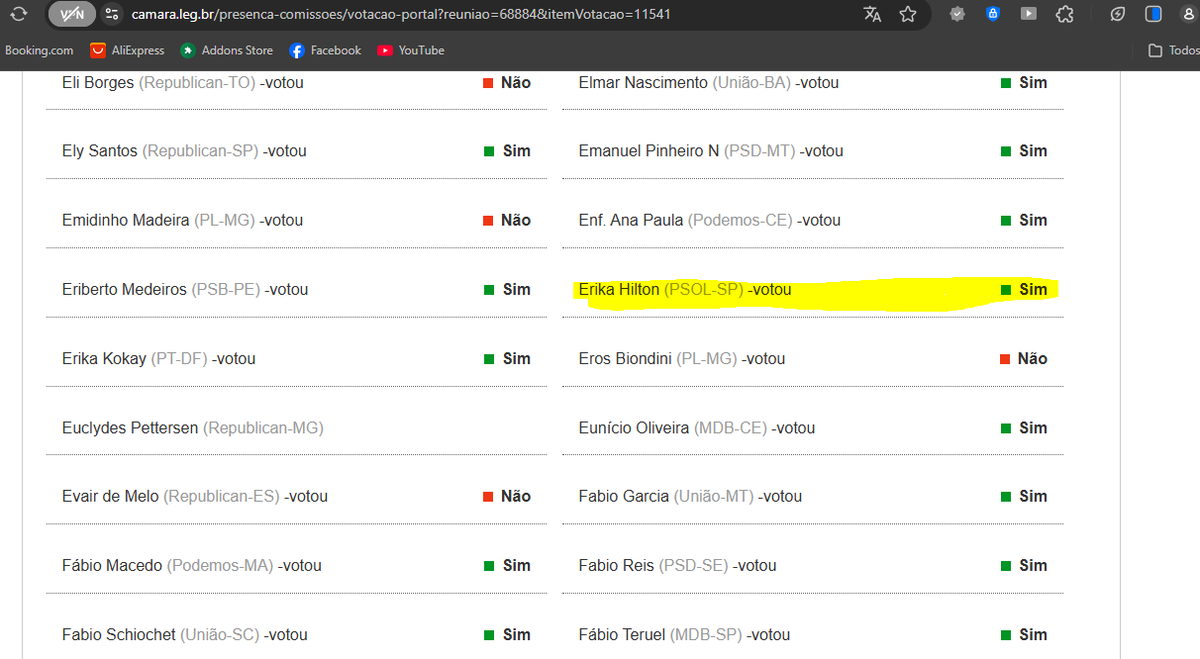This screenshot has height=659, width=1200.
Task: Click the Sim vote of Elmar Nascimento
Action: pos(1024,83)
